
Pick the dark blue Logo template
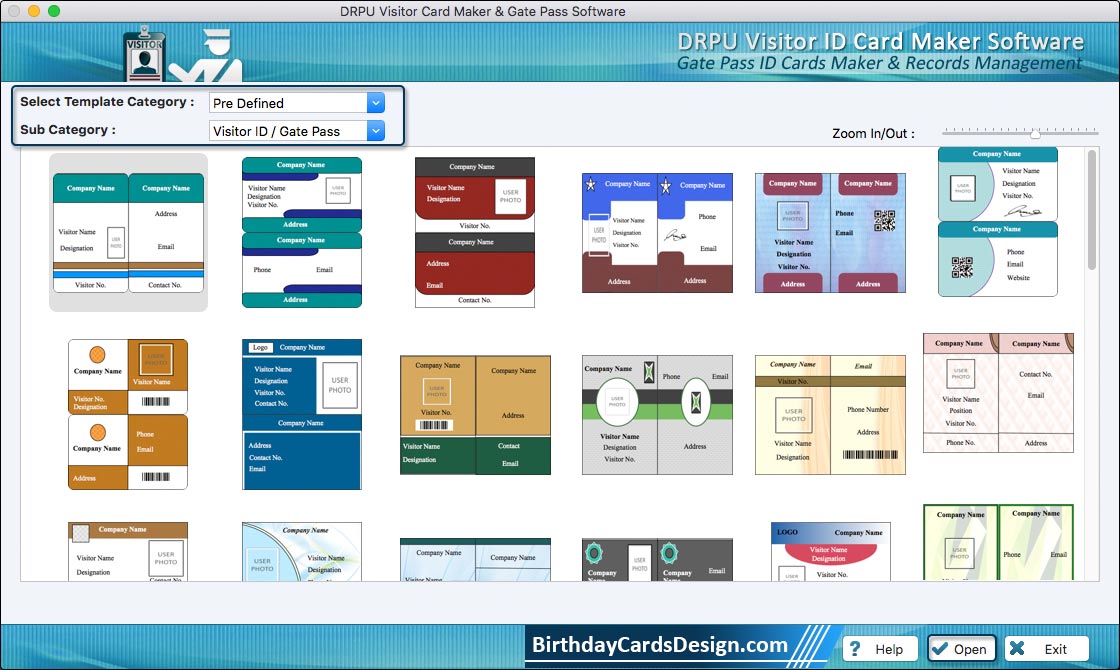[x=302, y=414]
